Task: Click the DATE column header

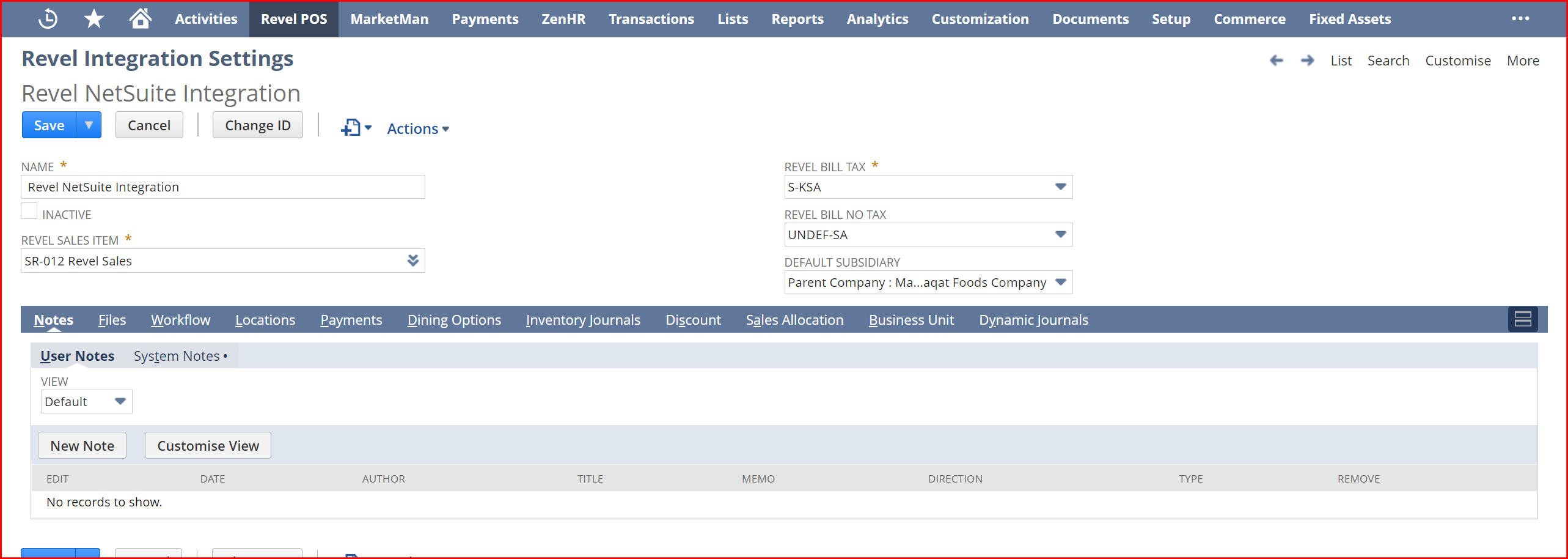Action: point(213,479)
